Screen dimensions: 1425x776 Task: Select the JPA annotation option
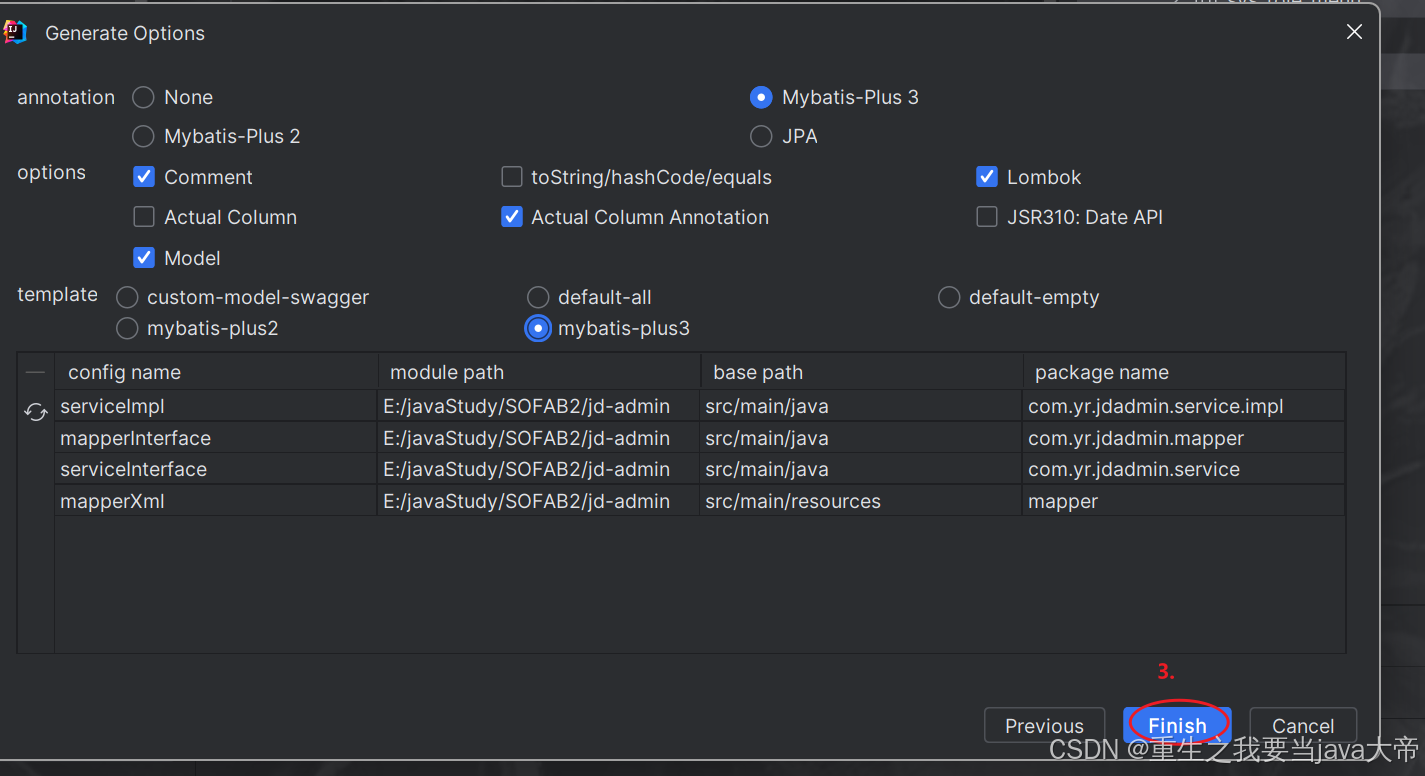[x=761, y=136]
